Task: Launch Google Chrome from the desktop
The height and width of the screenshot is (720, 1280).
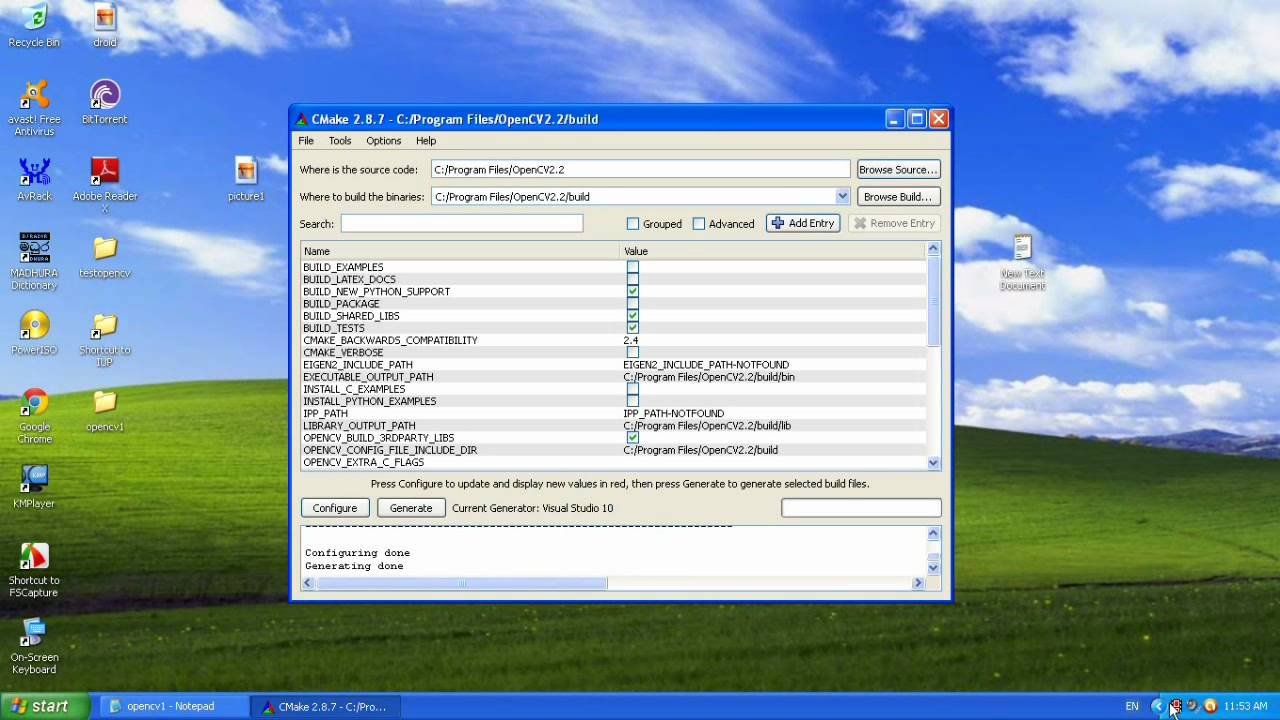Action: tap(34, 416)
